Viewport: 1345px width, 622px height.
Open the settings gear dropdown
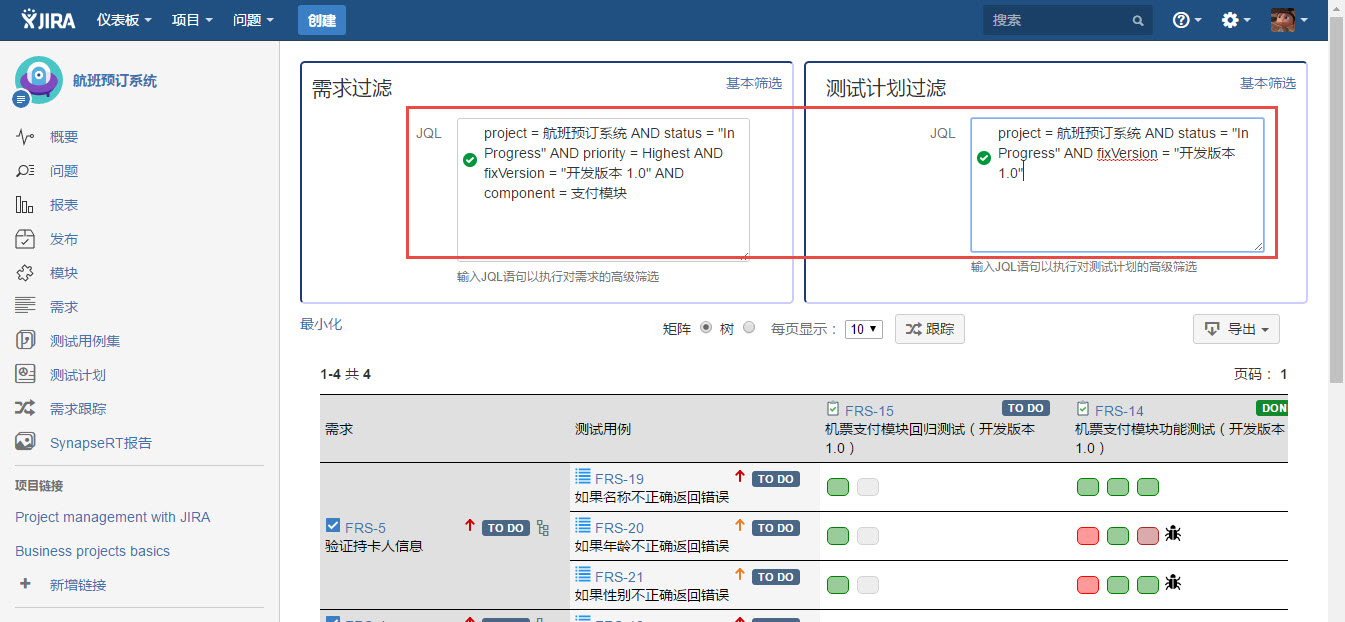[x=1237, y=20]
